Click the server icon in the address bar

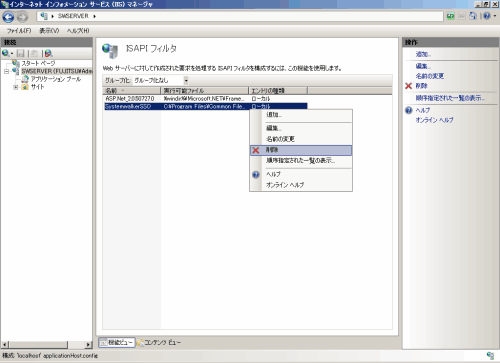click(x=44, y=16)
